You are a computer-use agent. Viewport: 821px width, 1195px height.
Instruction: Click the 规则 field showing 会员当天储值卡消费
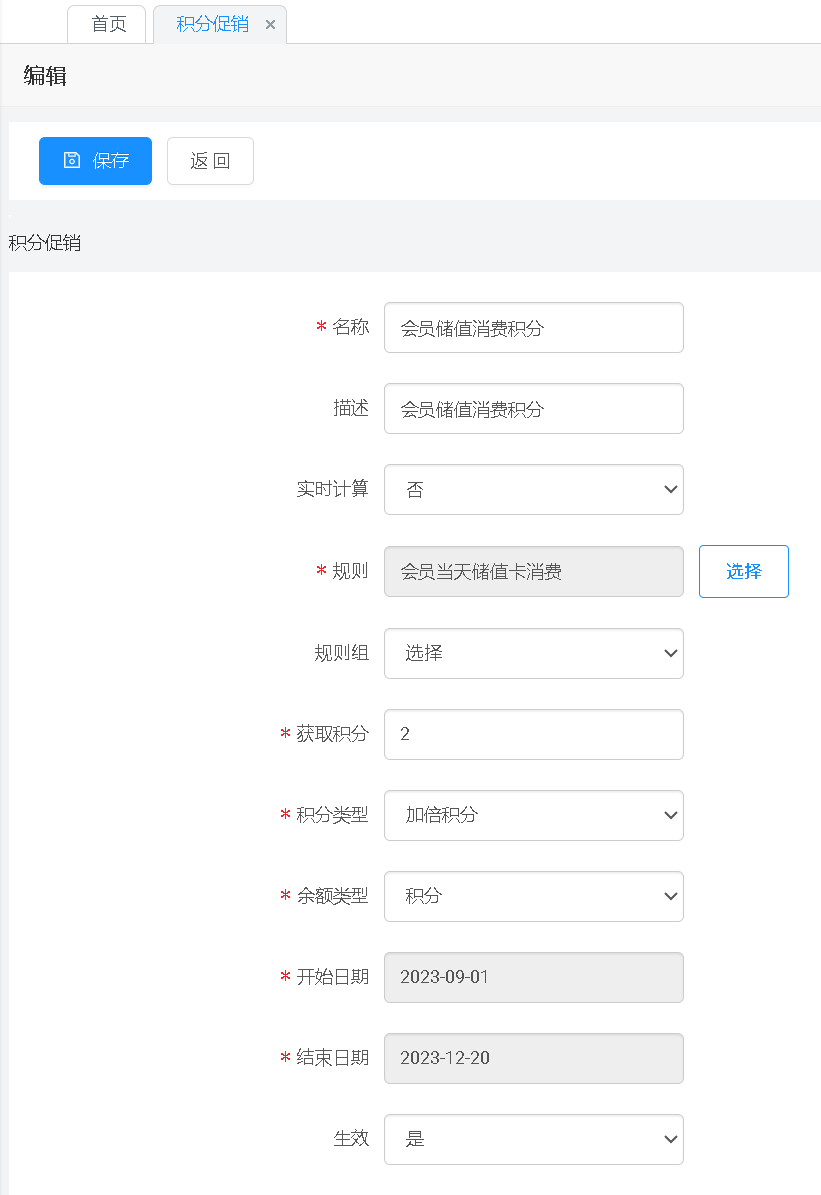(534, 572)
